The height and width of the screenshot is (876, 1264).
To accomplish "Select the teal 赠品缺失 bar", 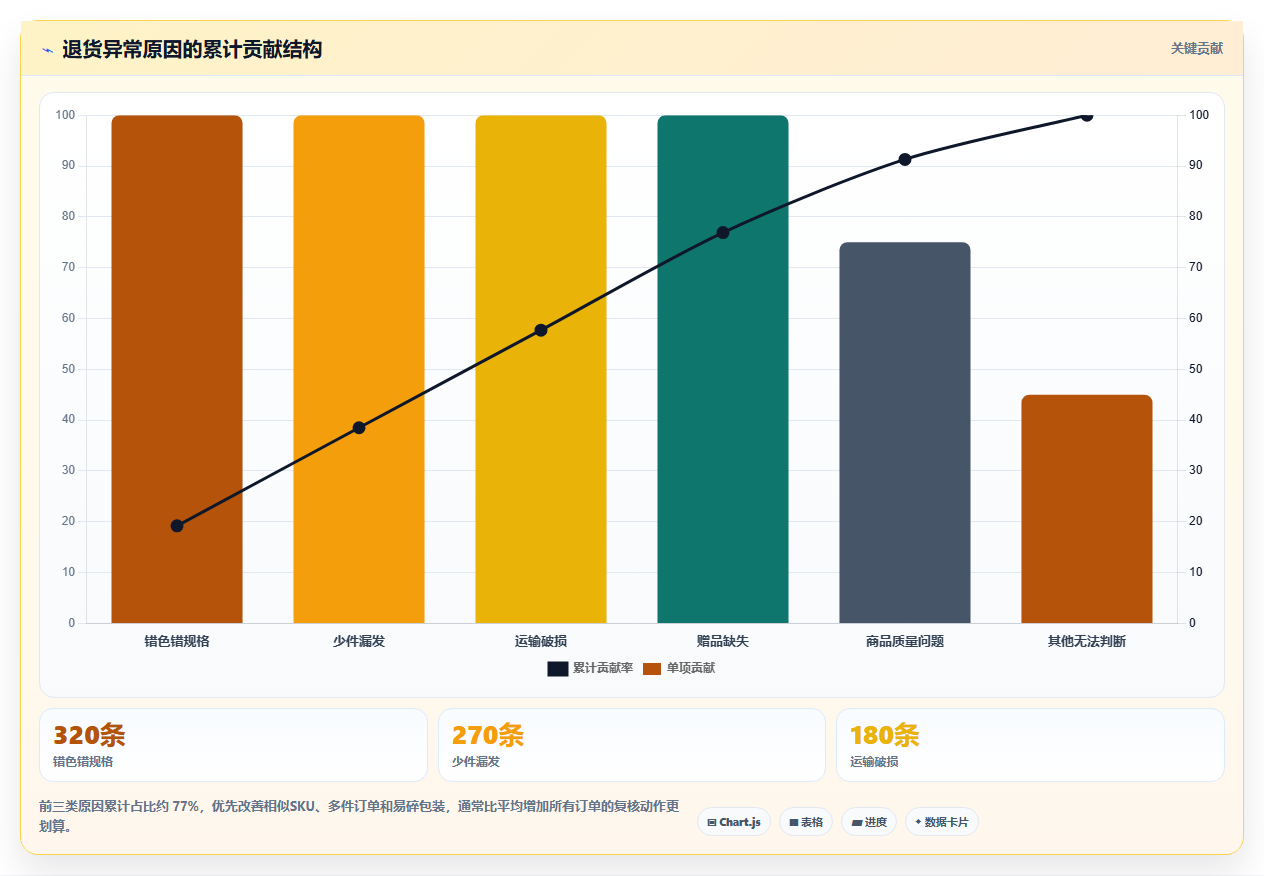I will [723, 369].
